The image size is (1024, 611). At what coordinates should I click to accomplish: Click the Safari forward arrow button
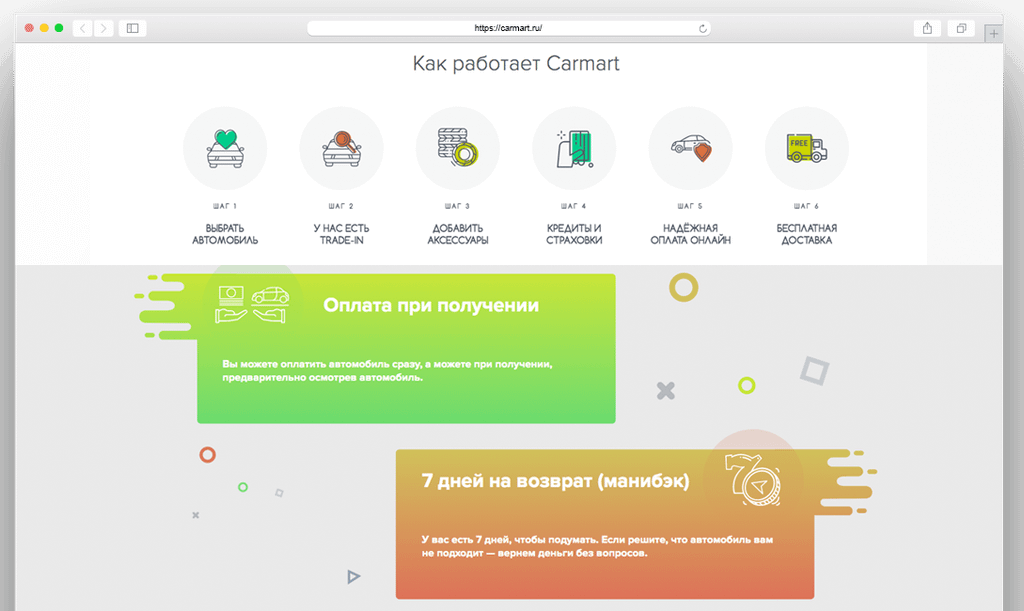103,28
